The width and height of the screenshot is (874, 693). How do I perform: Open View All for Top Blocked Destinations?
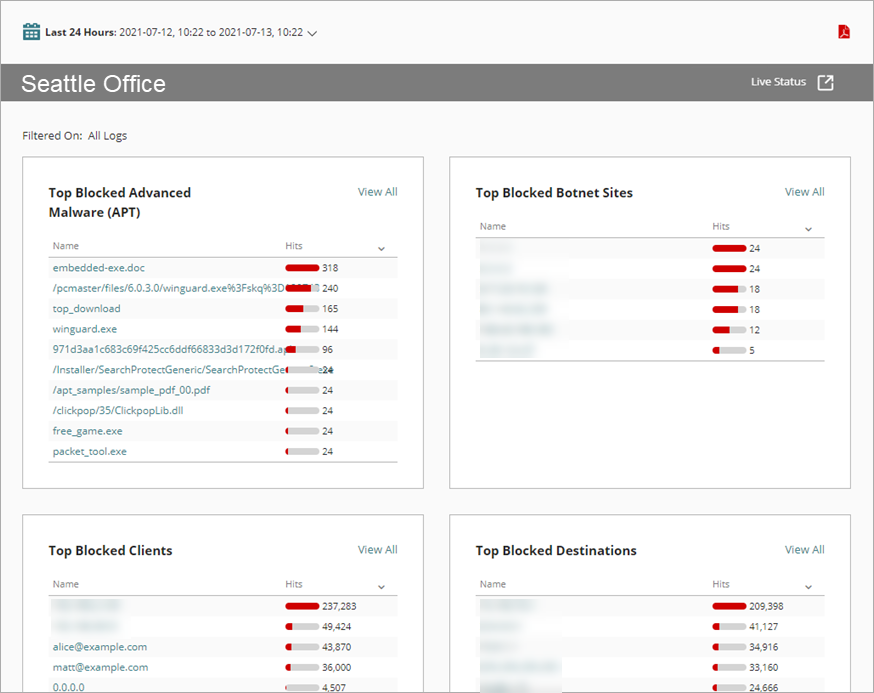804,549
